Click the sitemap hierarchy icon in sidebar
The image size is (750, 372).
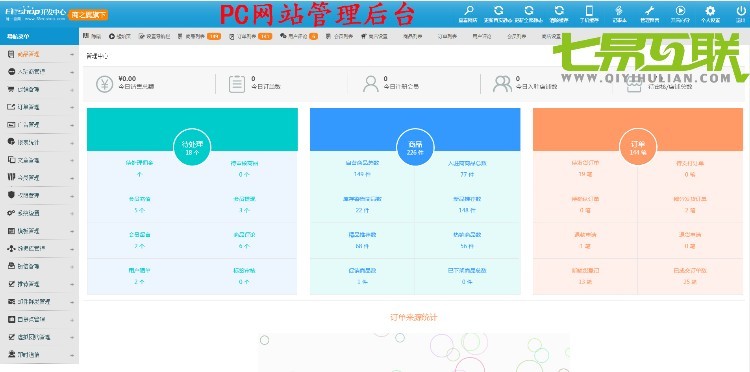(11, 249)
